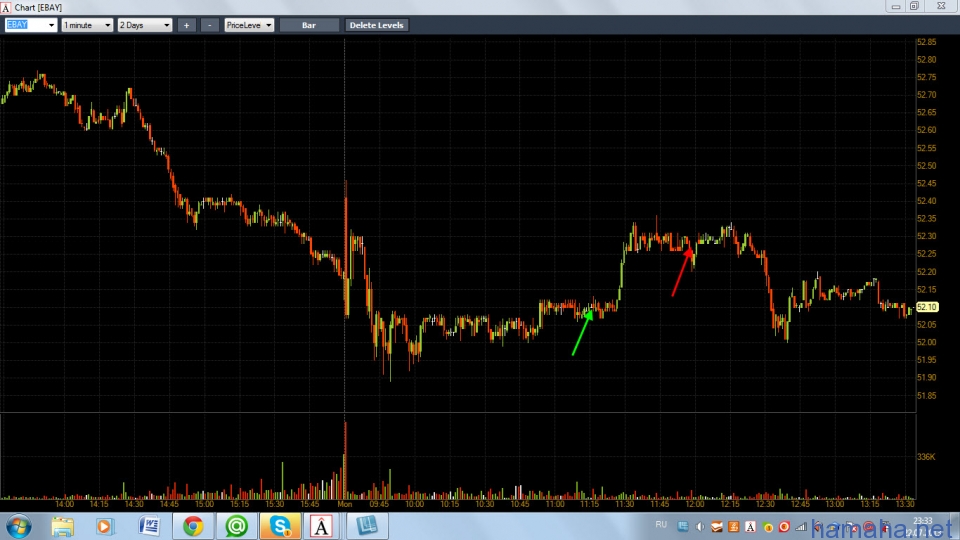The height and width of the screenshot is (540, 960).
Task: Open Microsoft Word from the taskbar
Action: tap(149, 527)
